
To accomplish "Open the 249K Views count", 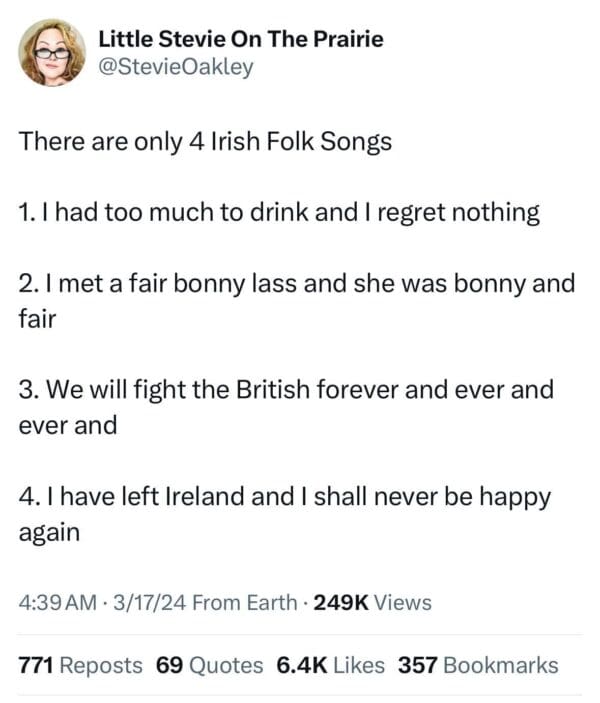I will tap(372, 602).
